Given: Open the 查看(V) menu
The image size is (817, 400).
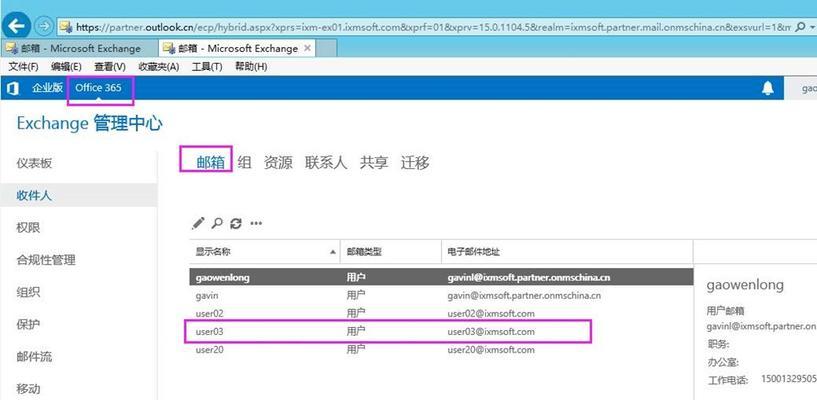Looking at the screenshot, I should coord(110,67).
